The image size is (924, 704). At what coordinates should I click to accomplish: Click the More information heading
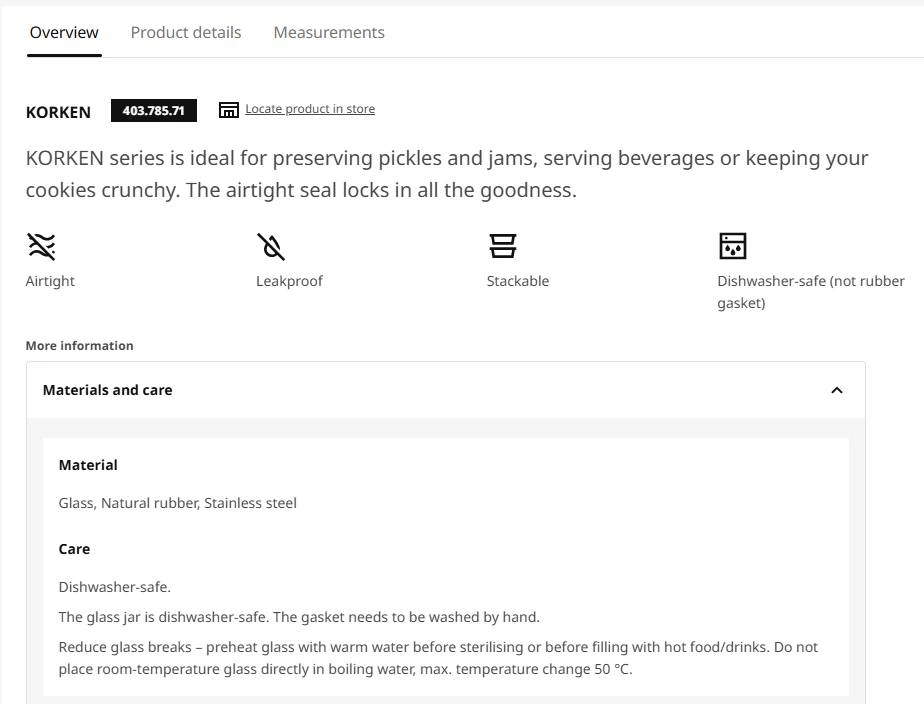[x=80, y=346]
